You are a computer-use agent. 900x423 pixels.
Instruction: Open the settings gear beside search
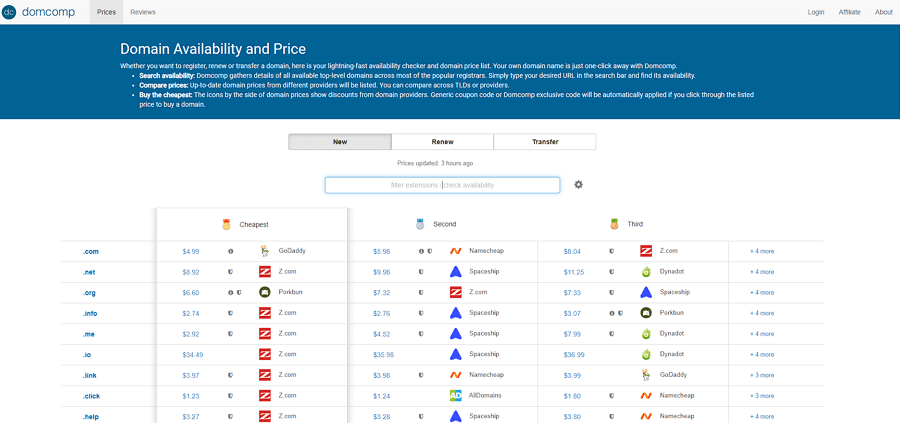579,184
